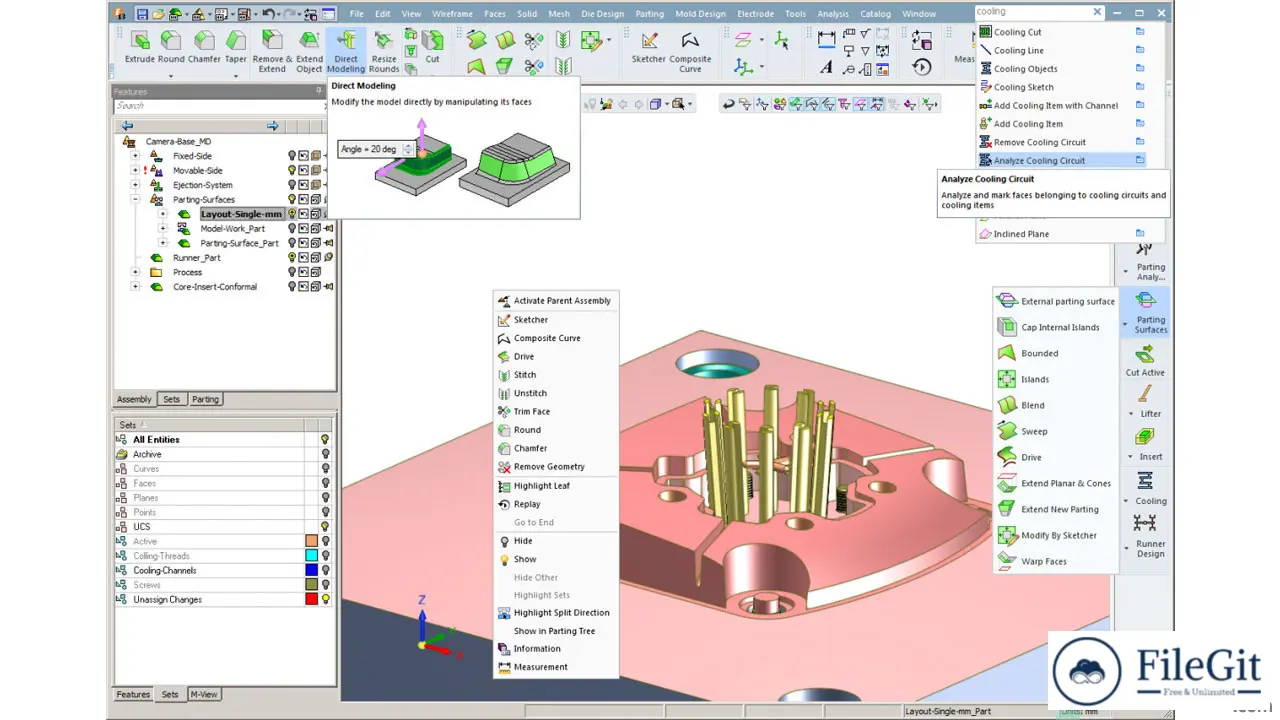Open the Mold Design menu
This screenshot has height=720, width=1280.
point(700,14)
